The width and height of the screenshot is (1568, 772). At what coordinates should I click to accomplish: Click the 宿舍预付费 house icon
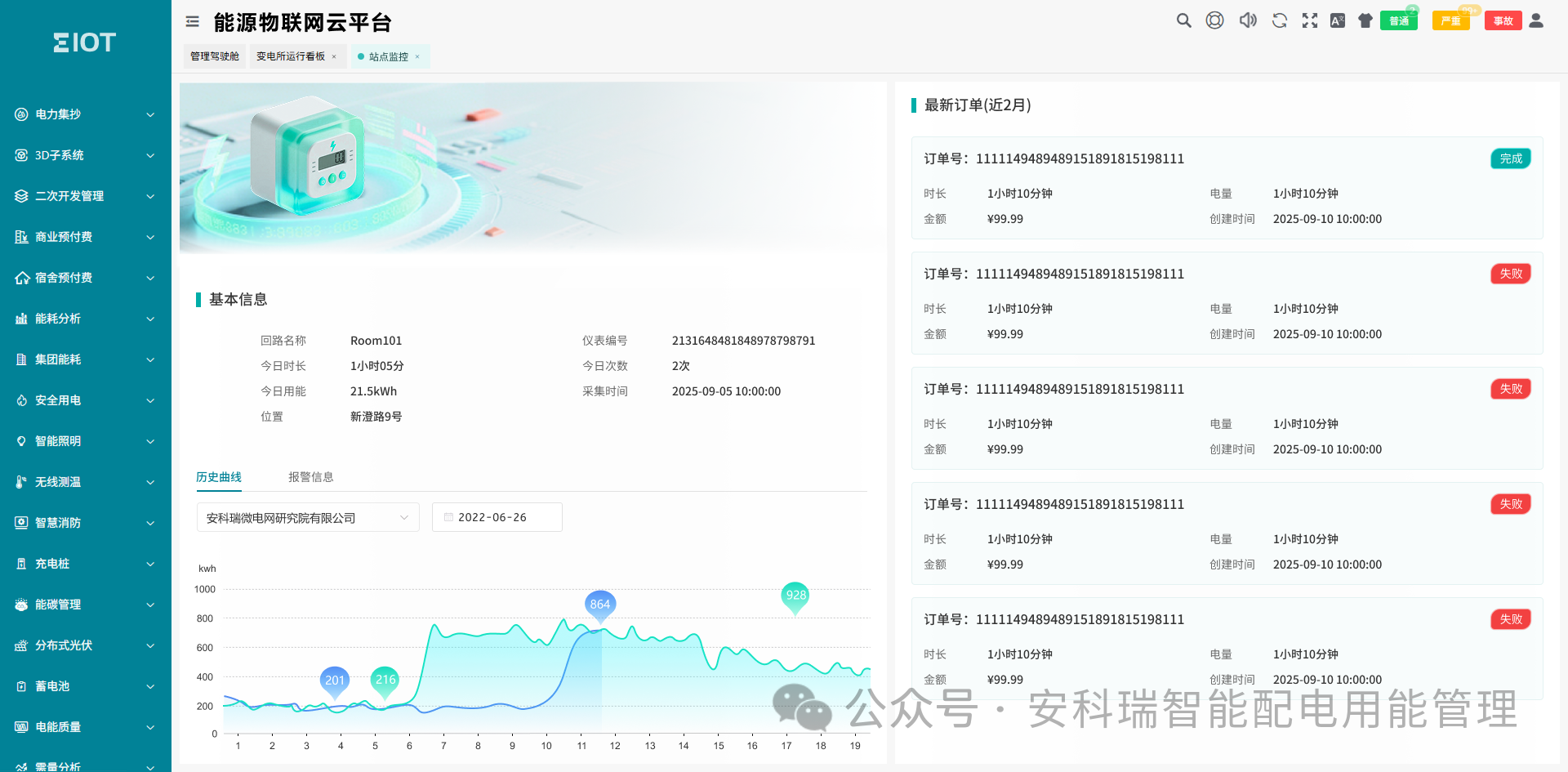point(21,278)
